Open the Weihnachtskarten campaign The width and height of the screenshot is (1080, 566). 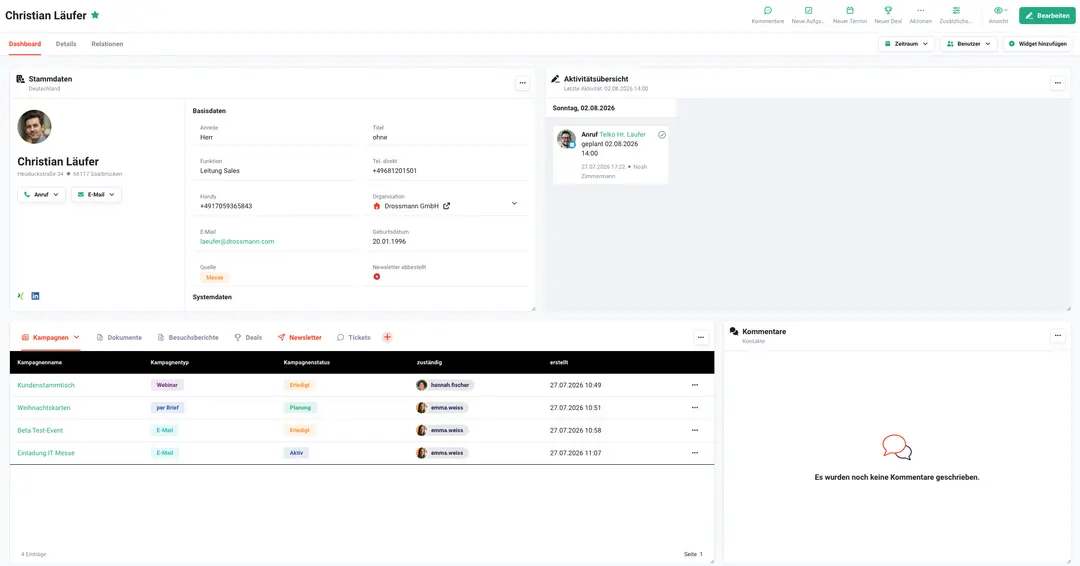point(44,408)
